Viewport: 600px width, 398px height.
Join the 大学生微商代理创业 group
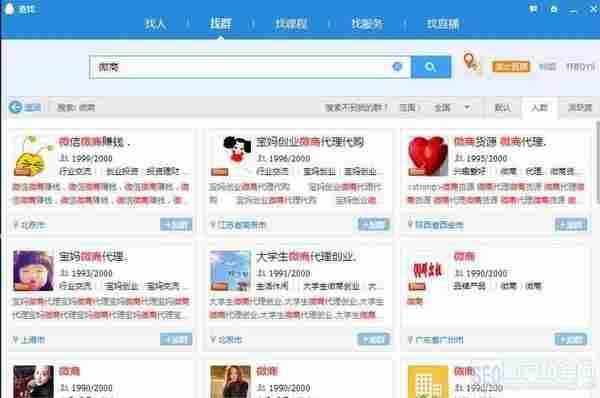[373, 339]
